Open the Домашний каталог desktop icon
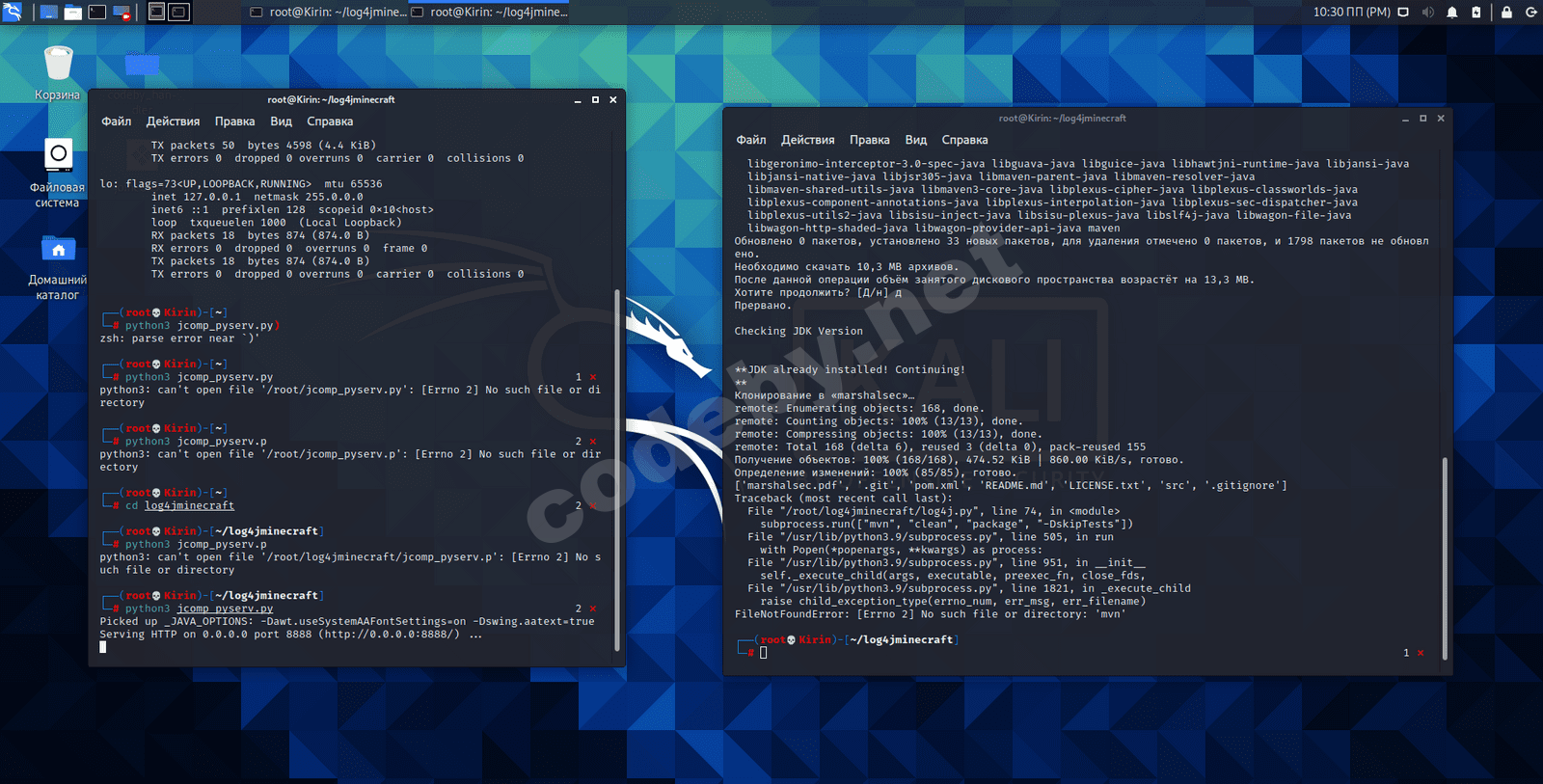This screenshot has height=784, width=1543. (58, 267)
